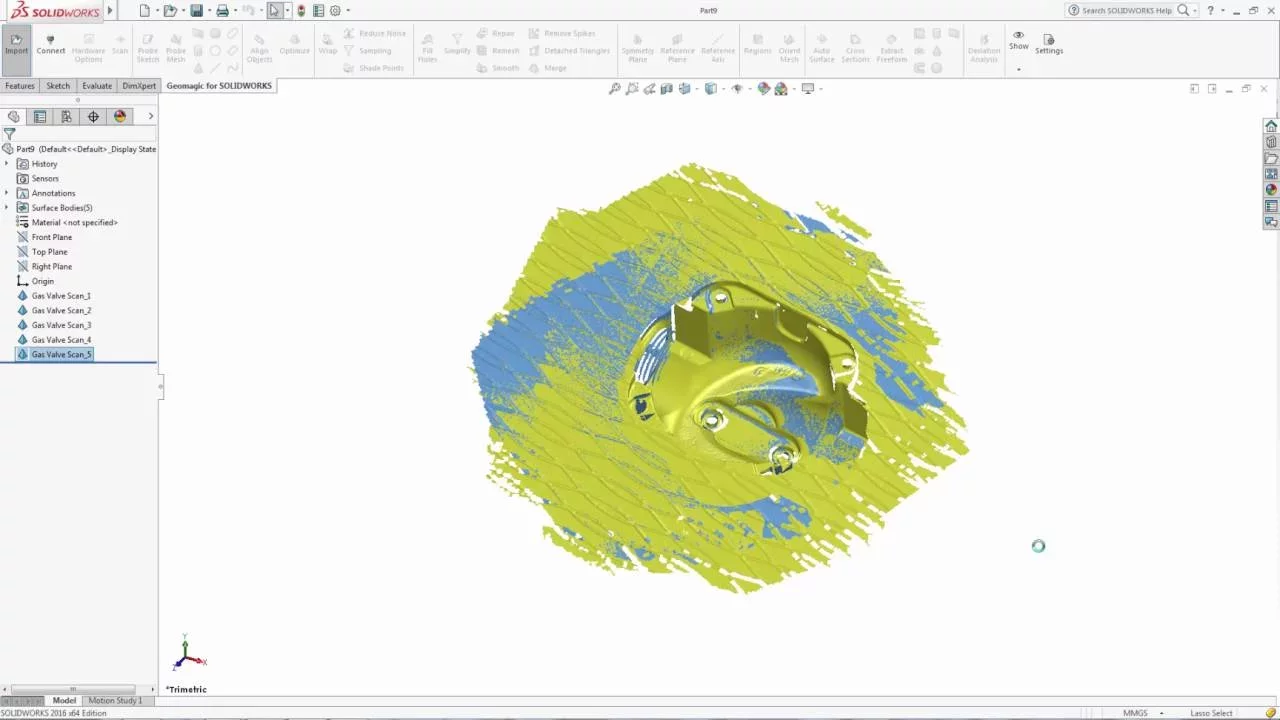Expand the History folder

[7, 164]
